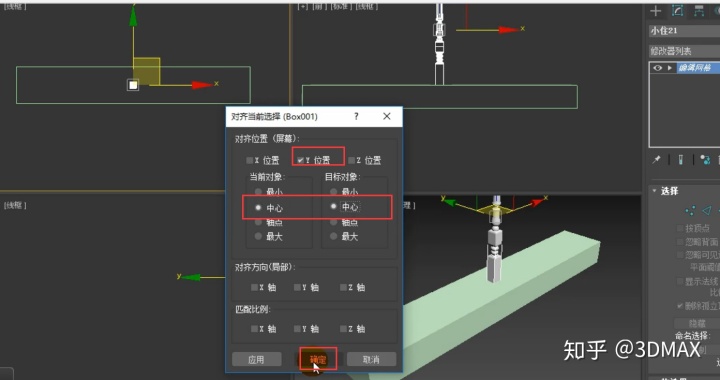
Task: Select 中心 under 目标对象
Action: [333, 207]
